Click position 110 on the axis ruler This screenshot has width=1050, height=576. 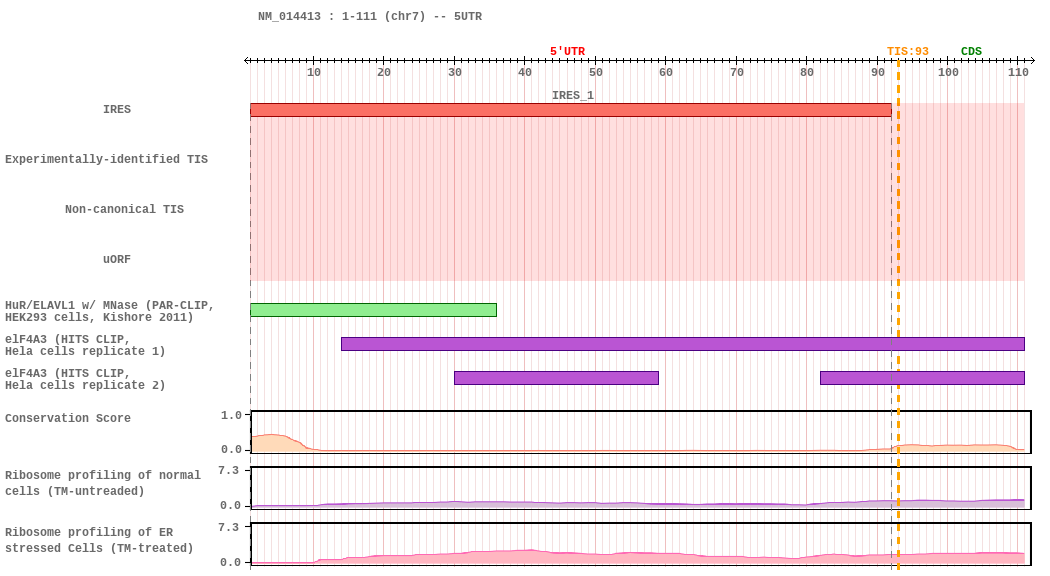(x=1018, y=72)
